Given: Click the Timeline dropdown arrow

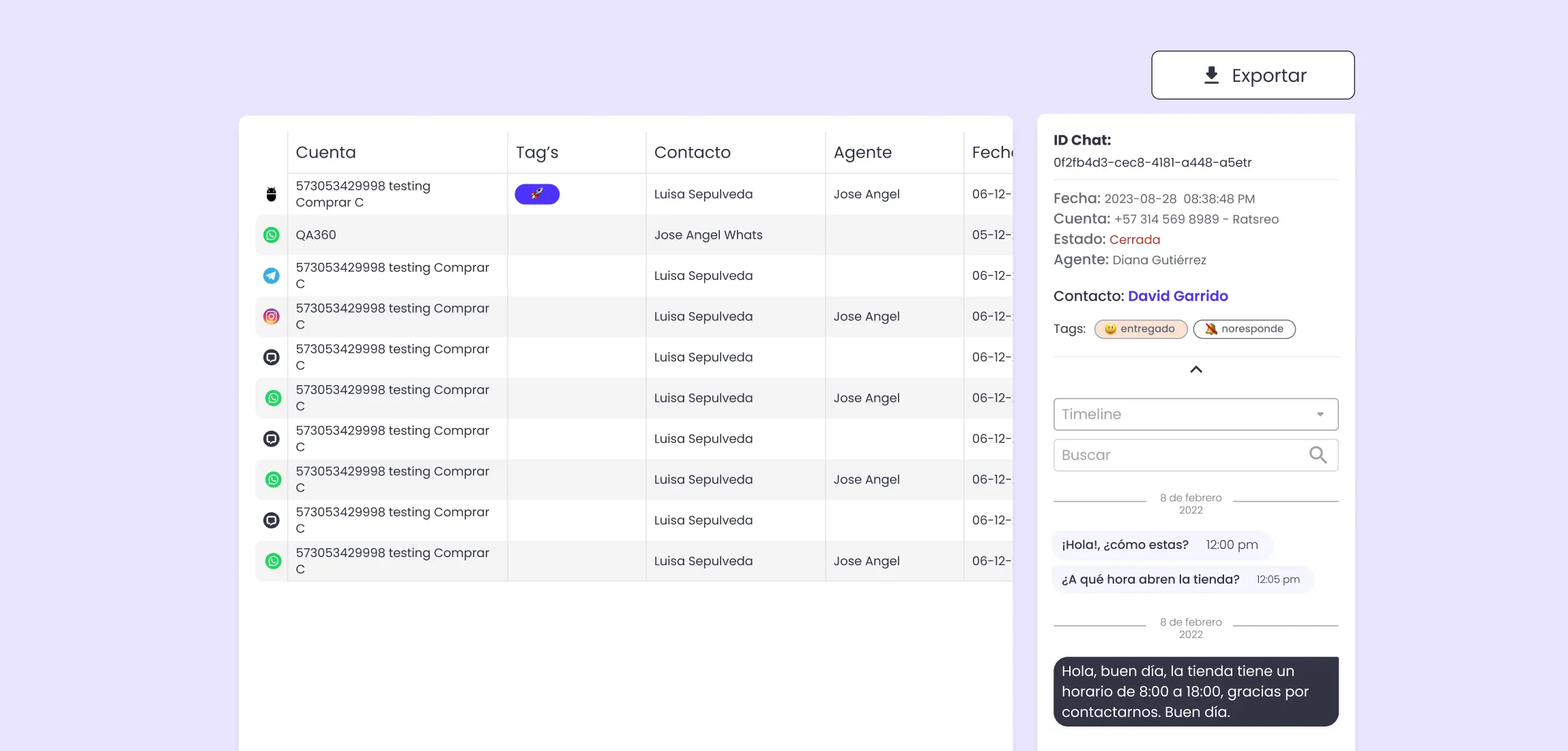Looking at the screenshot, I should coord(1320,414).
